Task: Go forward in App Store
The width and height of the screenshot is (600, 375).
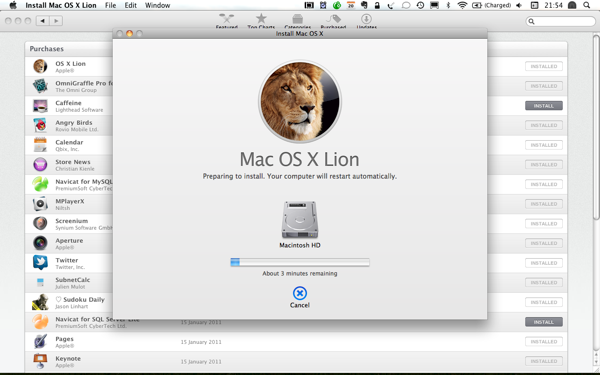Action: pyautogui.click(x=56, y=21)
